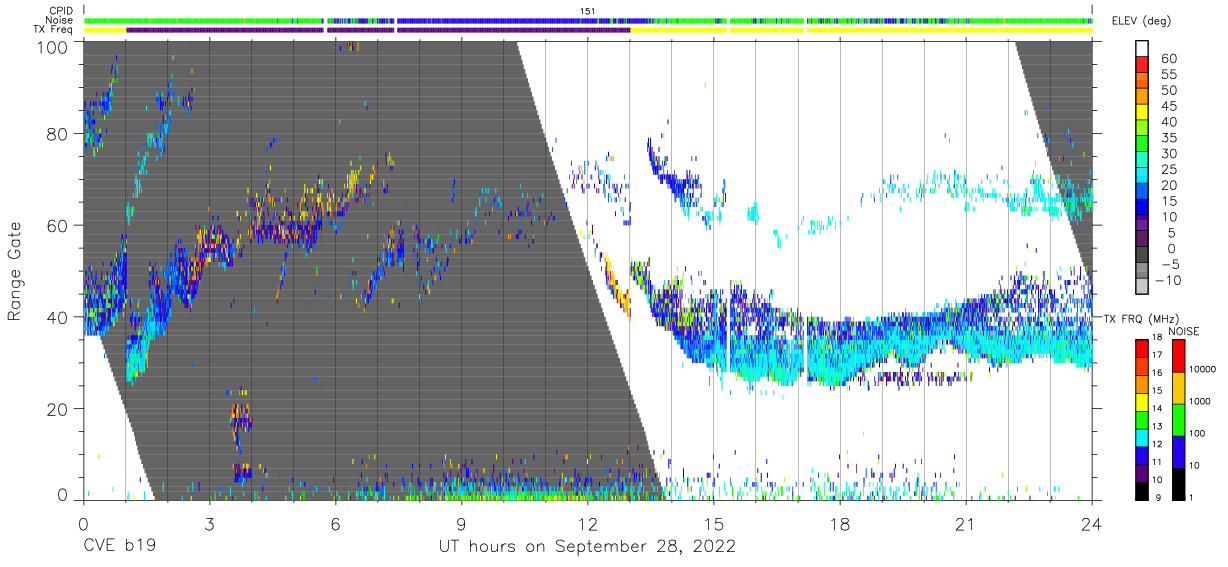Click the '0' tick label on the Range Gate axis
Screen dimensions: 1228x567
pos(63,496)
